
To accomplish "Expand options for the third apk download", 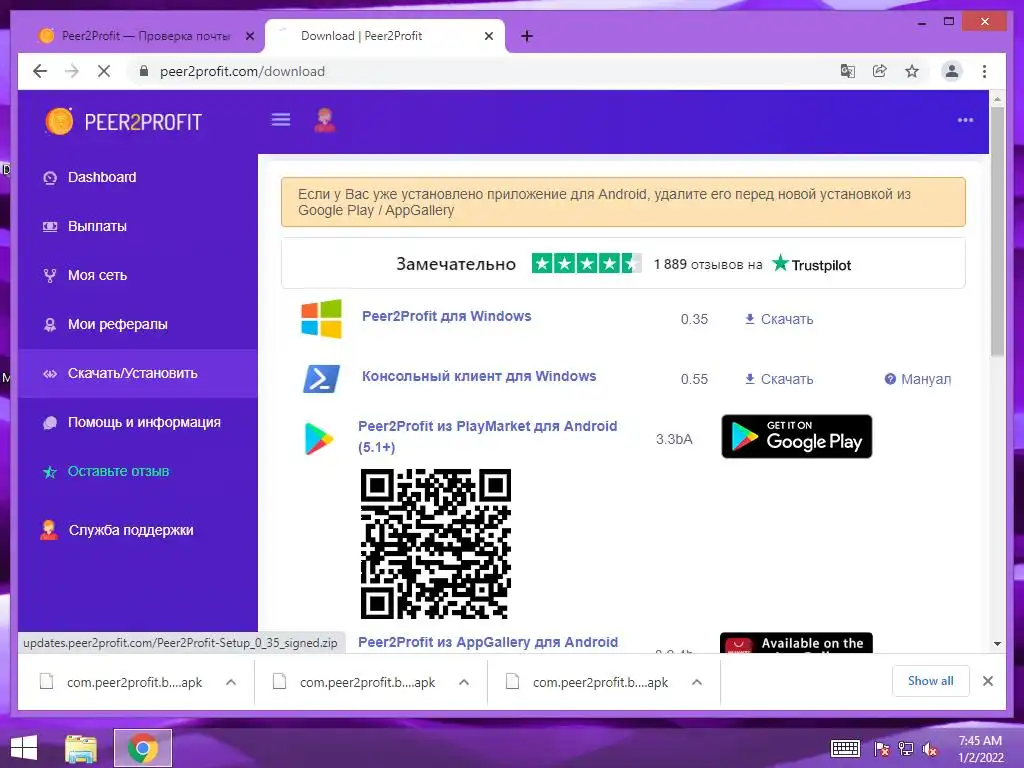I will pyautogui.click(x=697, y=682).
